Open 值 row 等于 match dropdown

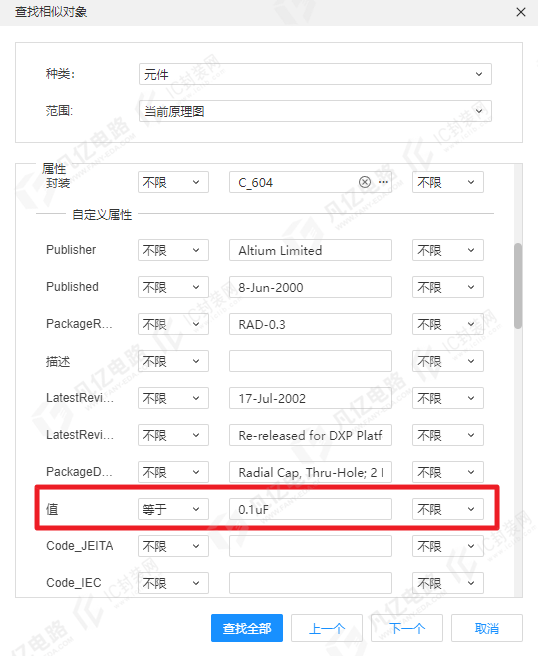173,509
